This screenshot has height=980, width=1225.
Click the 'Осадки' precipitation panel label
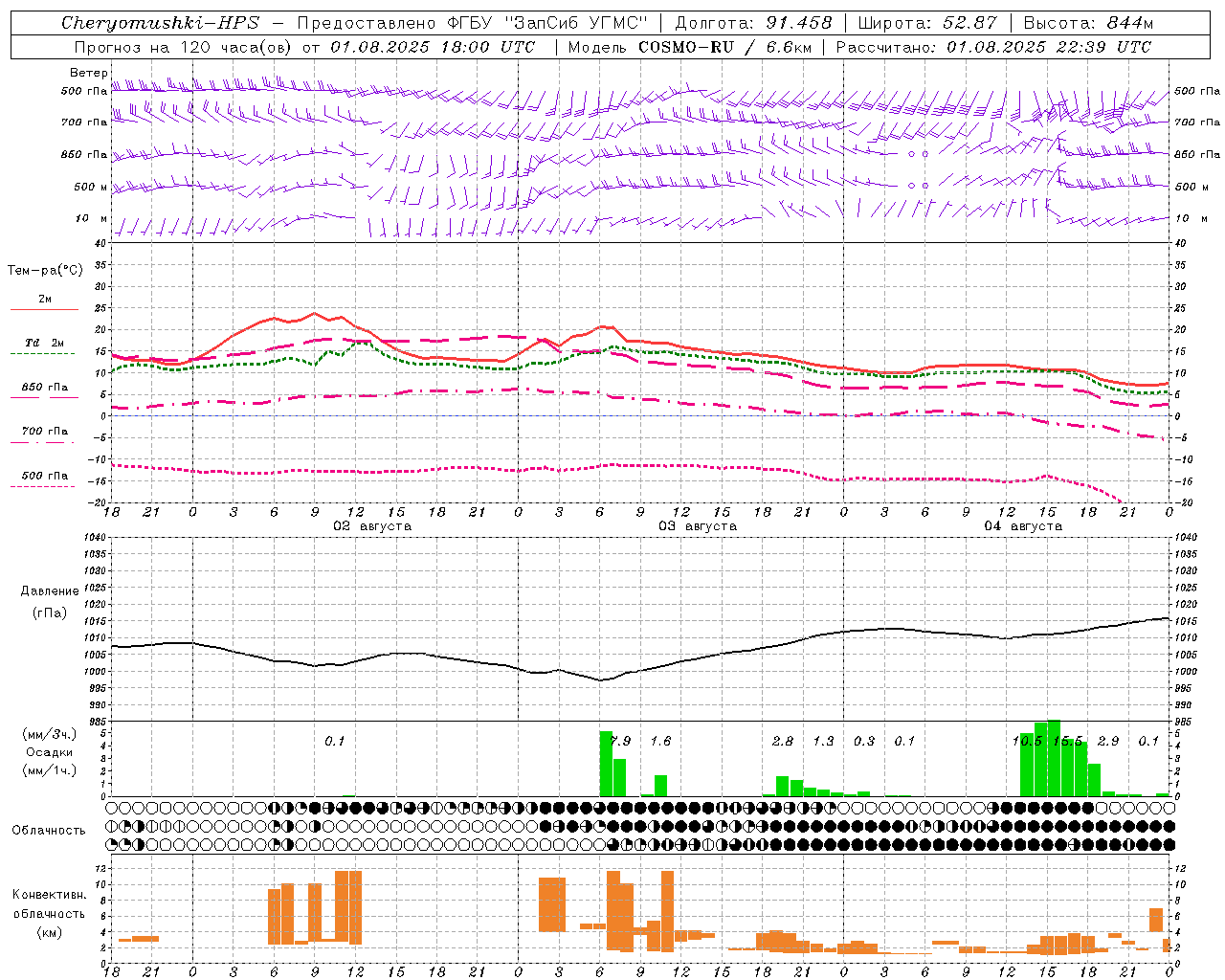click(50, 752)
